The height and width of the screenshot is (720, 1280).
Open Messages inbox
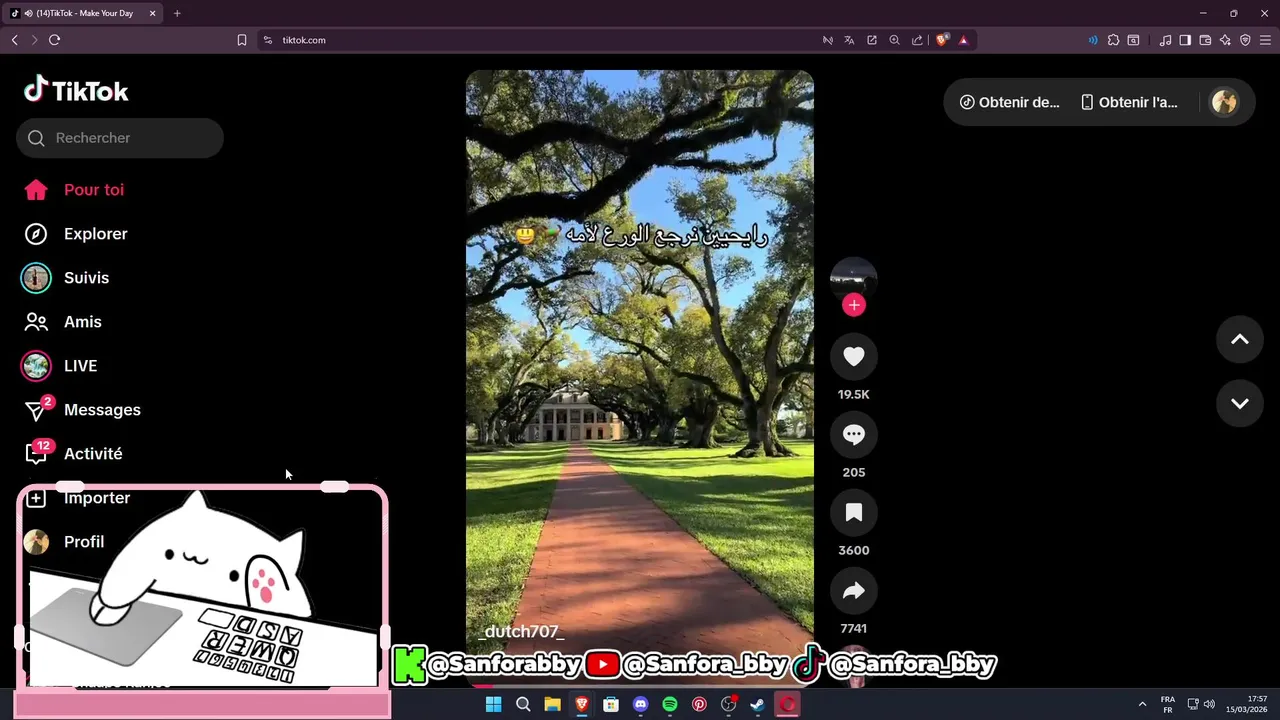coord(82,410)
